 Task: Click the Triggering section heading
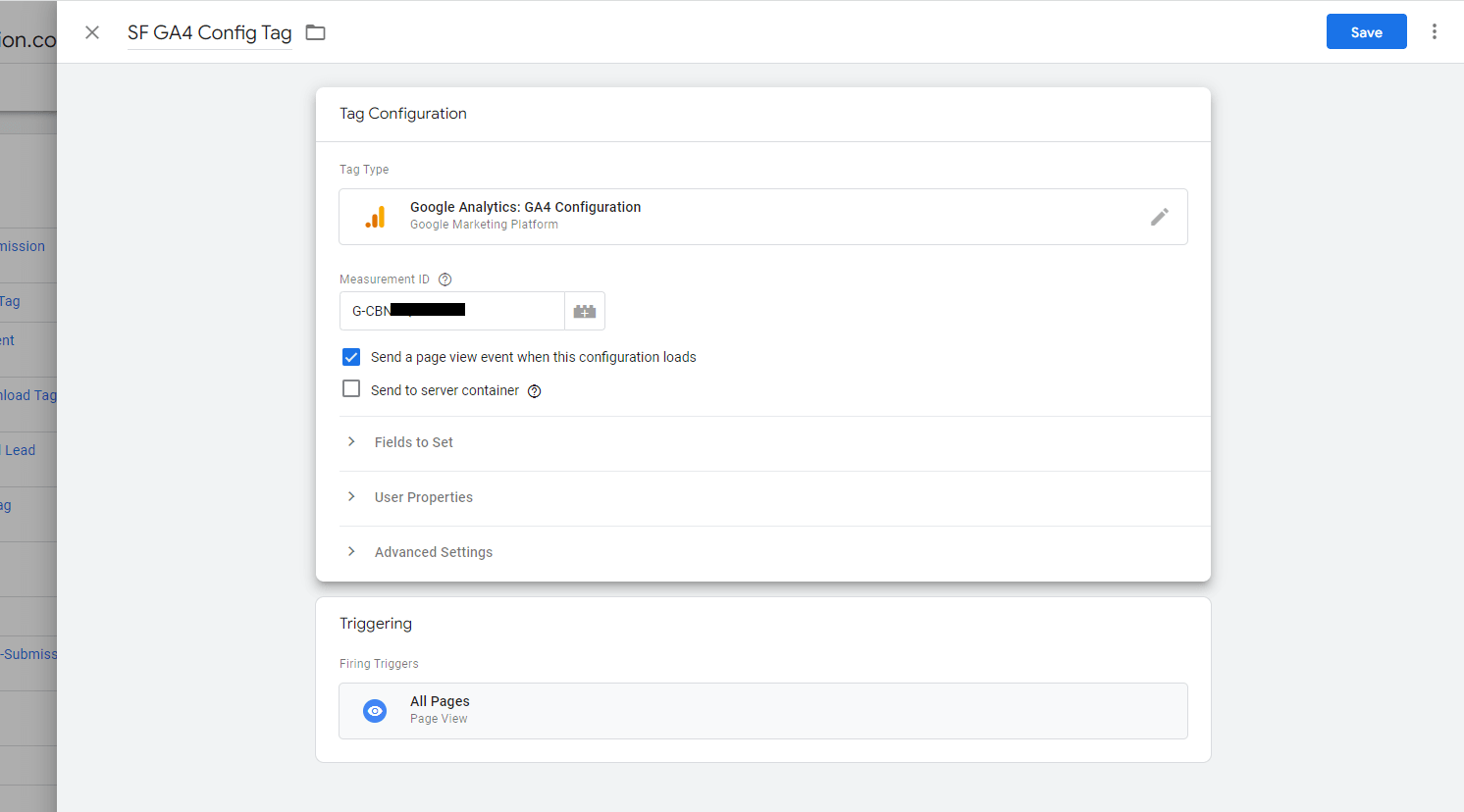(x=376, y=624)
